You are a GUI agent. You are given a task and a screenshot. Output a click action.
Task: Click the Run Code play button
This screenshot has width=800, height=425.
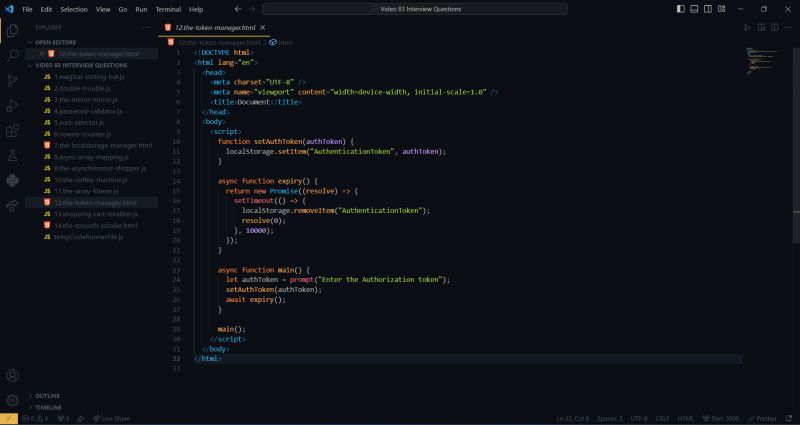[x=746, y=27]
